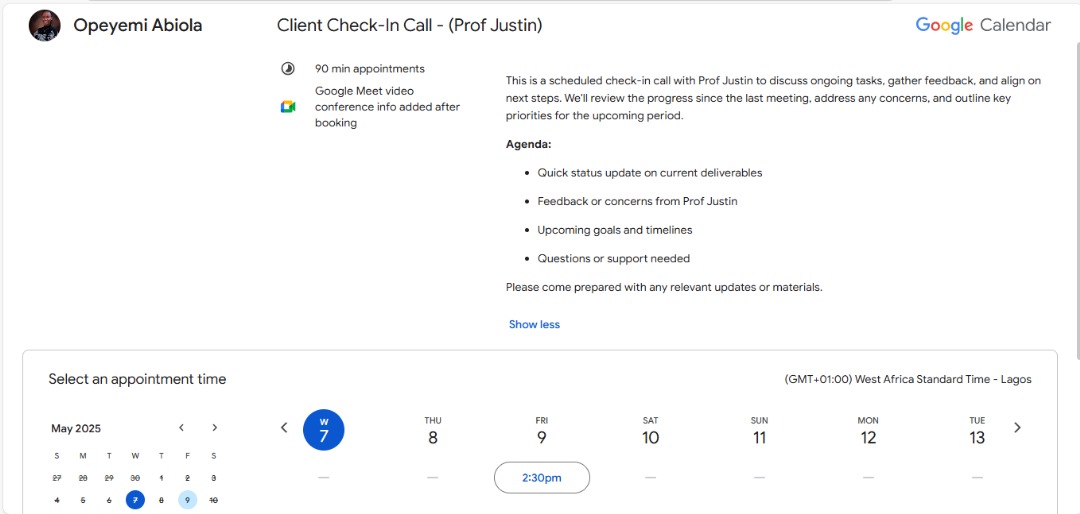Select Monday 12 in the week header
This screenshot has height=514, width=1080.
point(868,431)
